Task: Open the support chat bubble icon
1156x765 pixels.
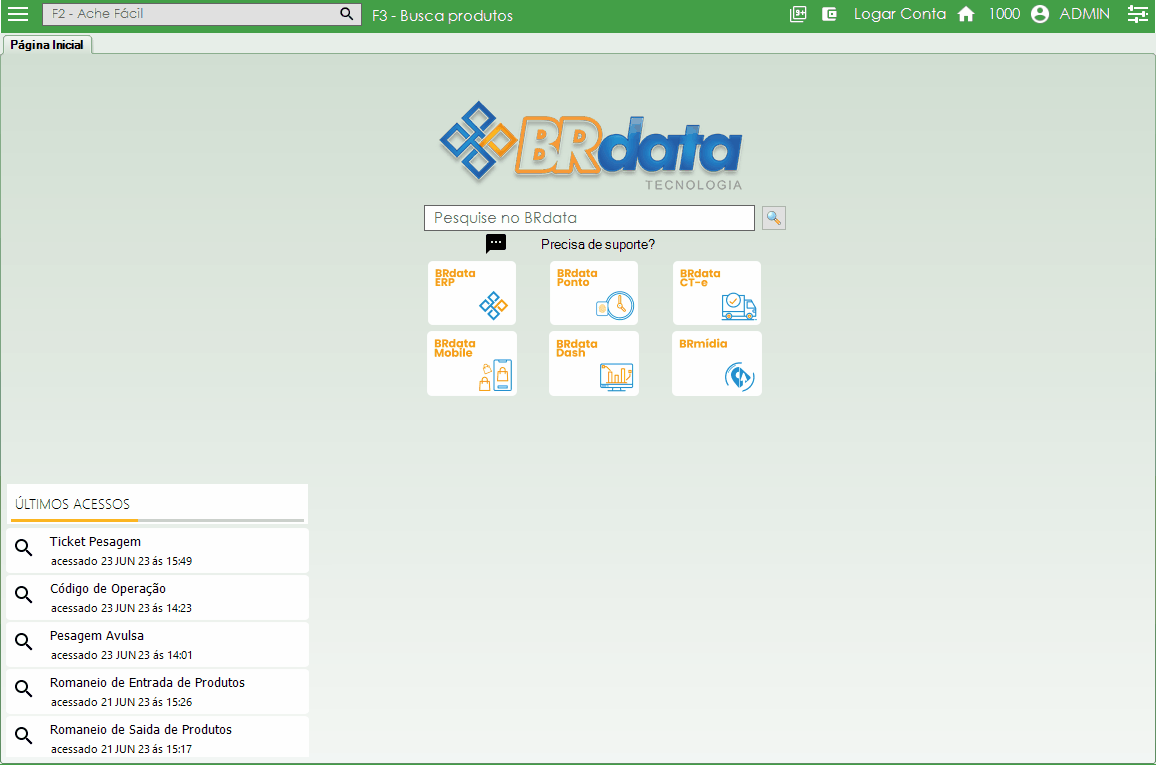Action: [496, 244]
